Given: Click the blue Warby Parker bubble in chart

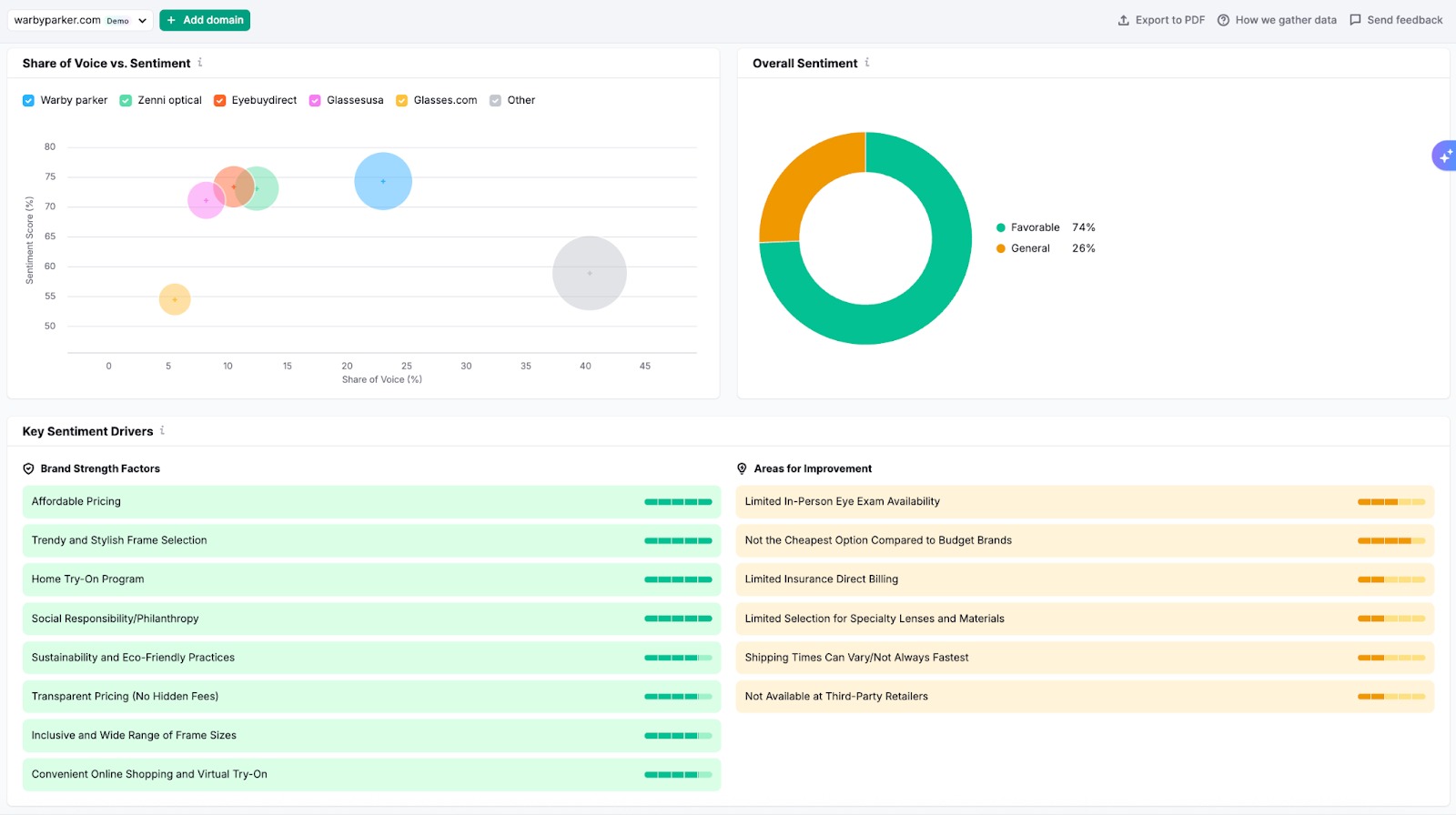Looking at the screenshot, I should click(x=383, y=181).
